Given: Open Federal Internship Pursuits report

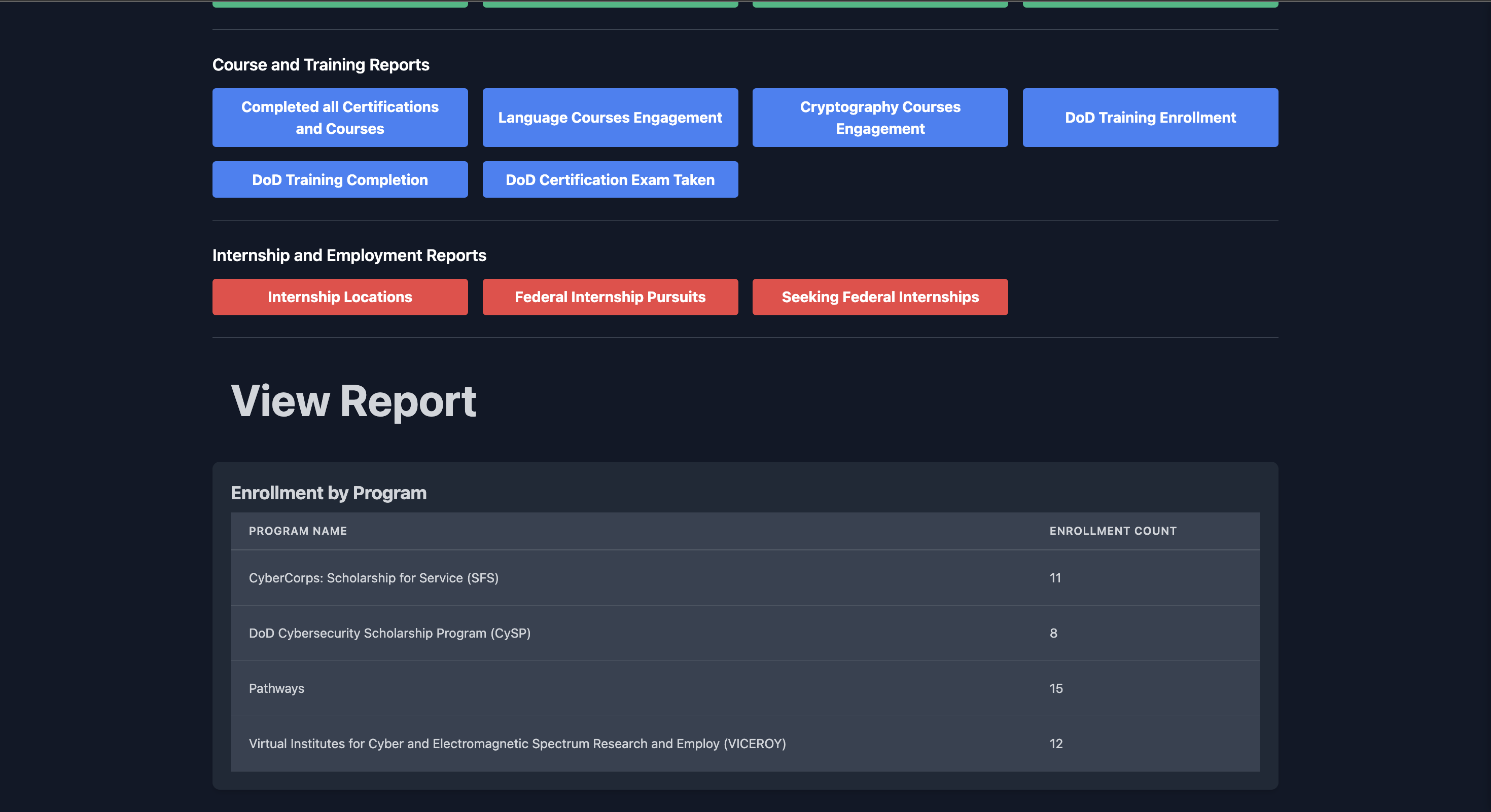Looking at the screenshot, I should pyautogui.click(x=610, y=297).
